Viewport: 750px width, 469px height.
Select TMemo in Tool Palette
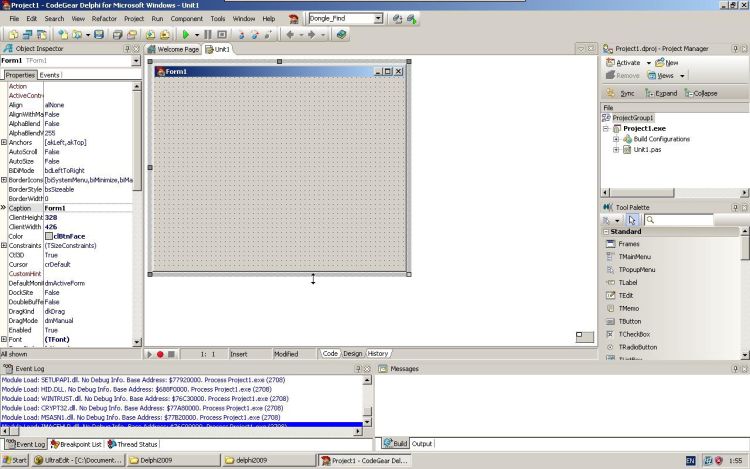tap(629, 308)
